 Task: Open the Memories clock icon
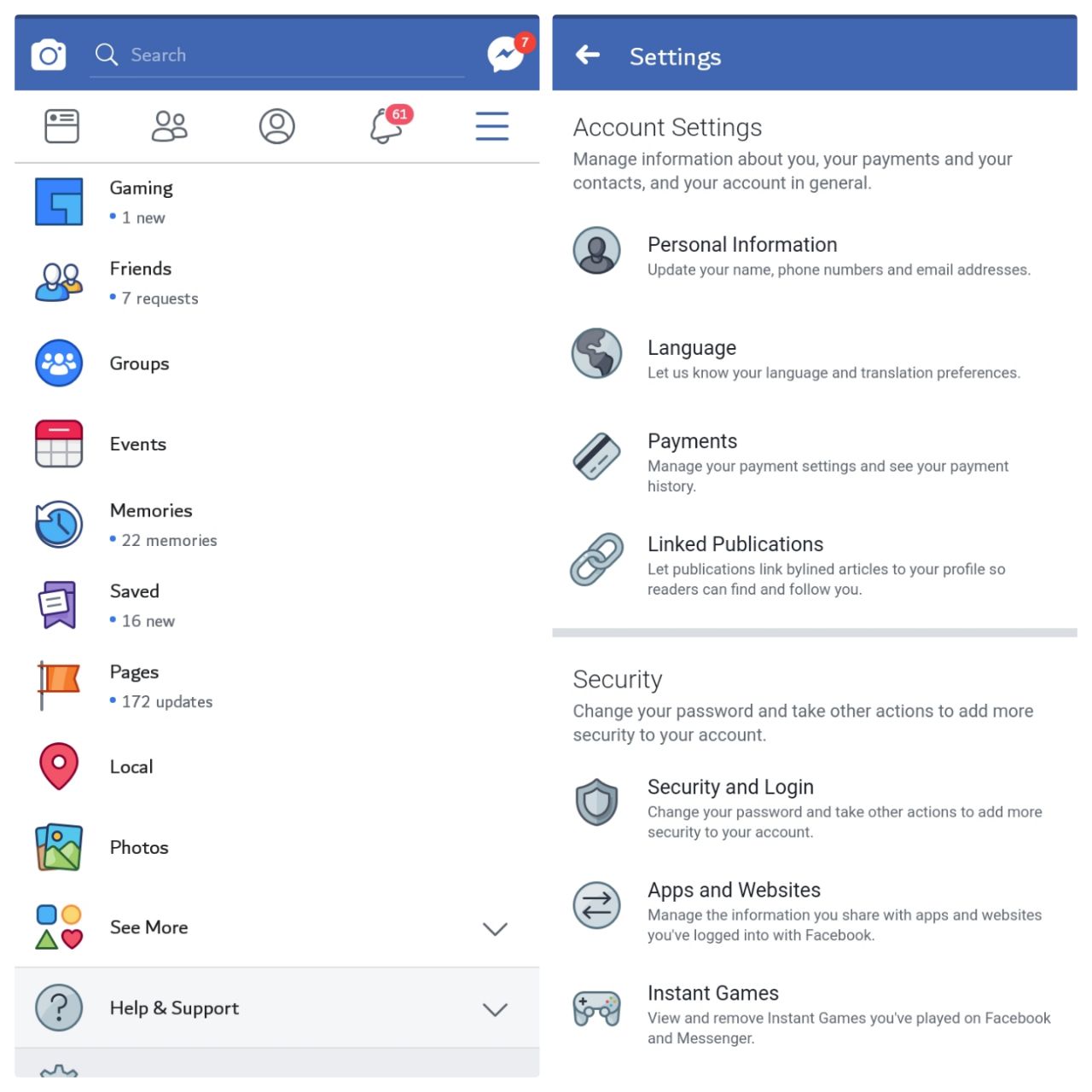pos(59,524)
